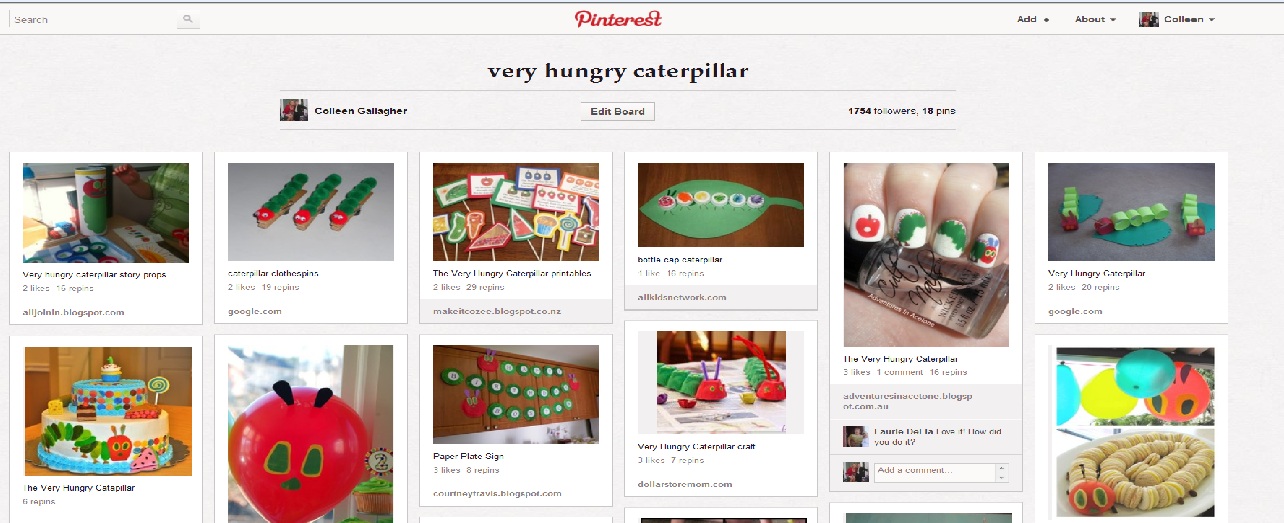Click Laurie's commenter avatar on nail pin
1284x523 pixels.
[855, 437]
